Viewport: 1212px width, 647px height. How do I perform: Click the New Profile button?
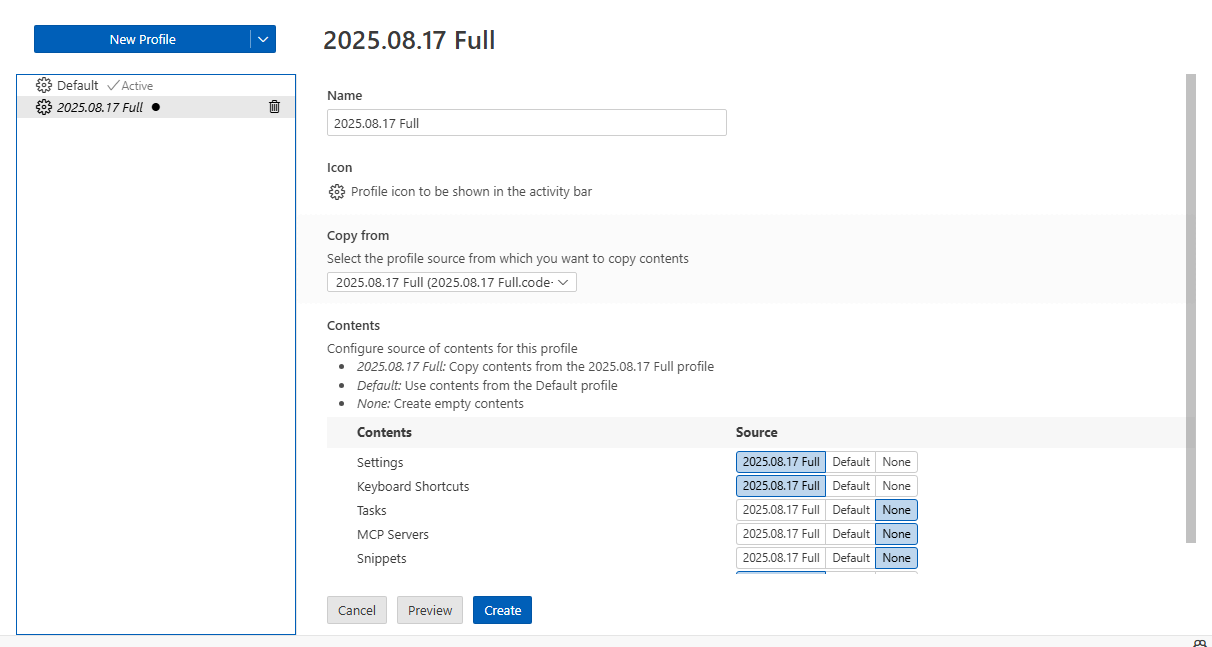point(142,40)
